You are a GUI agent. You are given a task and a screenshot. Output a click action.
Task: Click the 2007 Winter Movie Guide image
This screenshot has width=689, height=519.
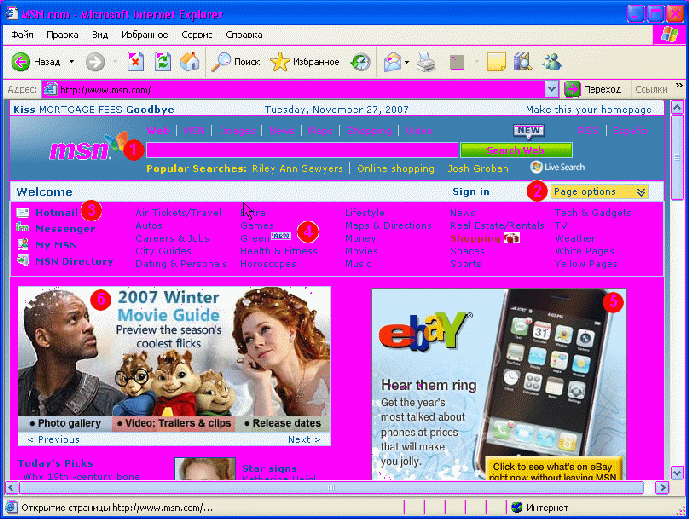click(174, 352)
